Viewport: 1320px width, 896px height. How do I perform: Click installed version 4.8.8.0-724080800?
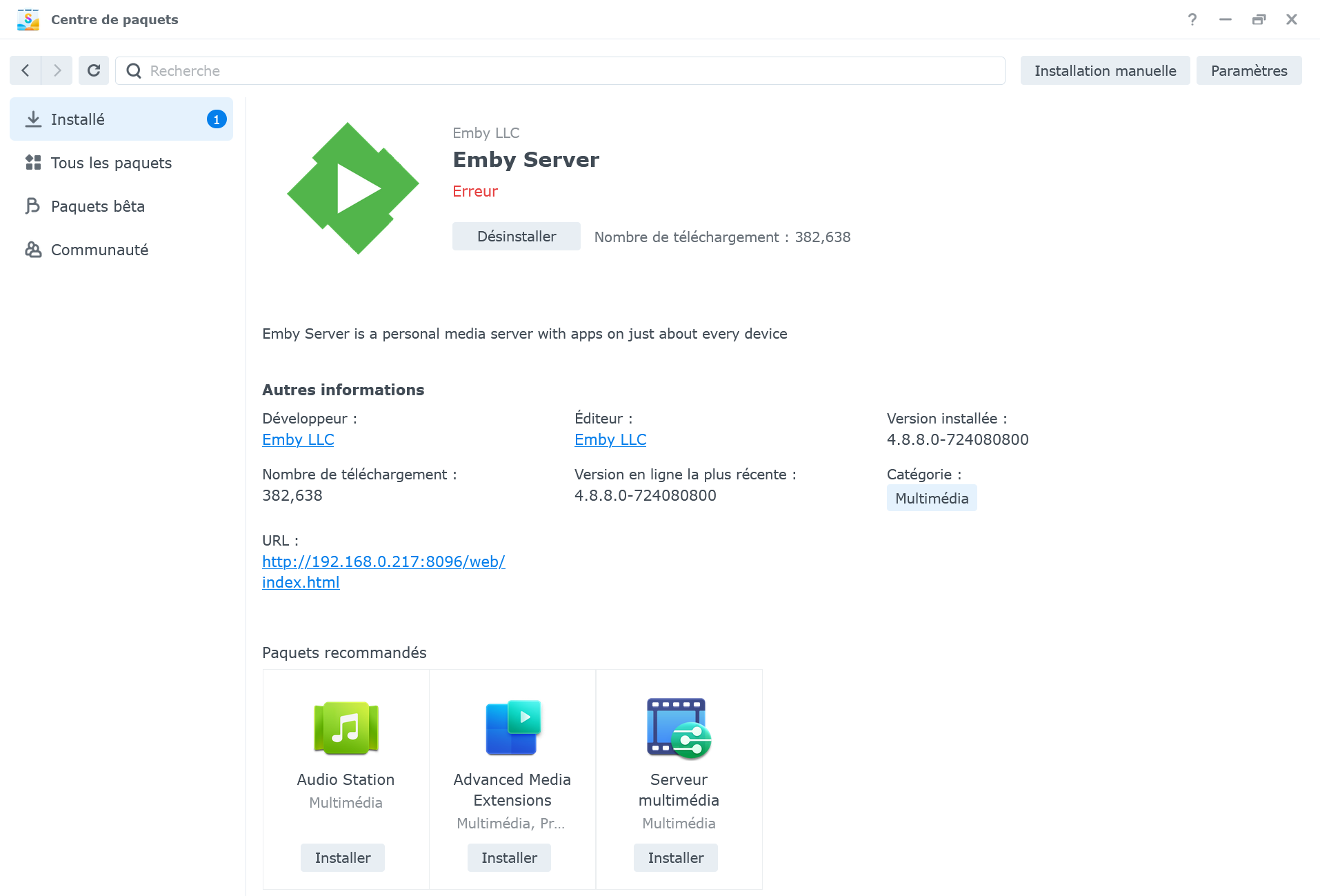[x=957, y=440]
